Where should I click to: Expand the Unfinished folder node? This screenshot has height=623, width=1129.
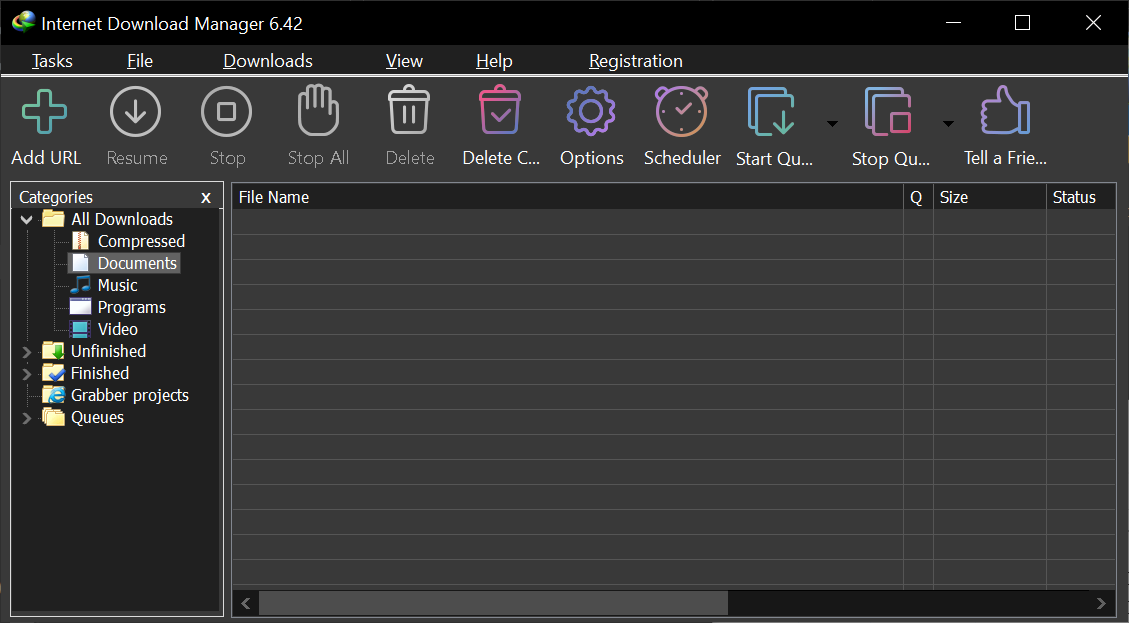pyautogui.click(x=27, y=352)
